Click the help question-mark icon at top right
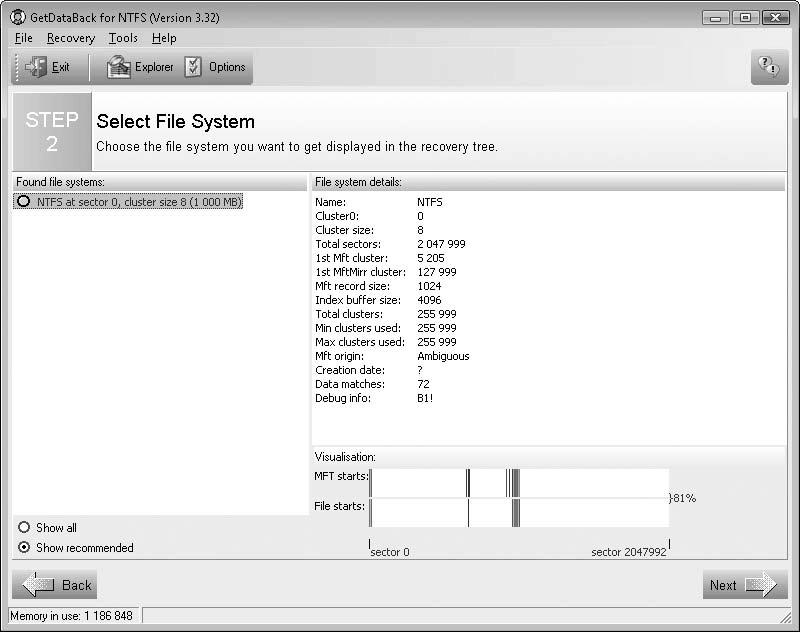Screen dimensions: 800x632 [768, 66]
